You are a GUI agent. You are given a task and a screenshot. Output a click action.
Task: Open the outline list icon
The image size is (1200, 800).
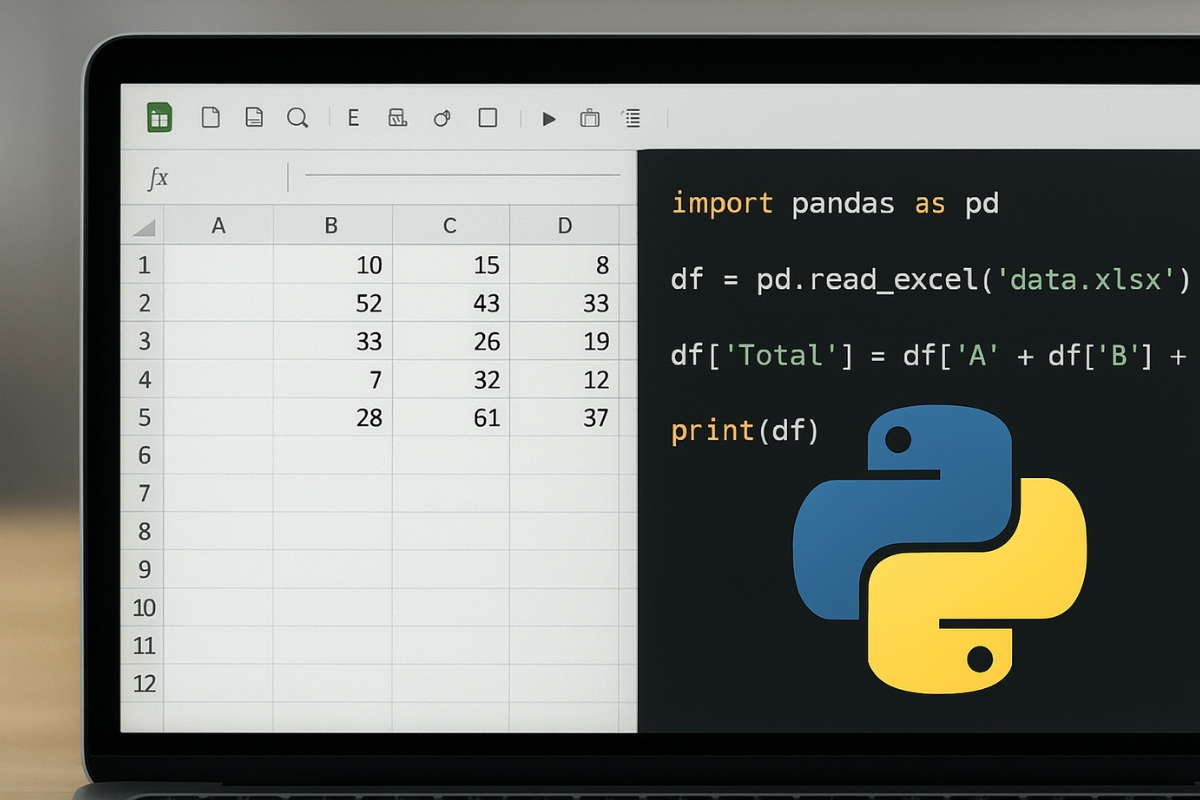(631, 117)
